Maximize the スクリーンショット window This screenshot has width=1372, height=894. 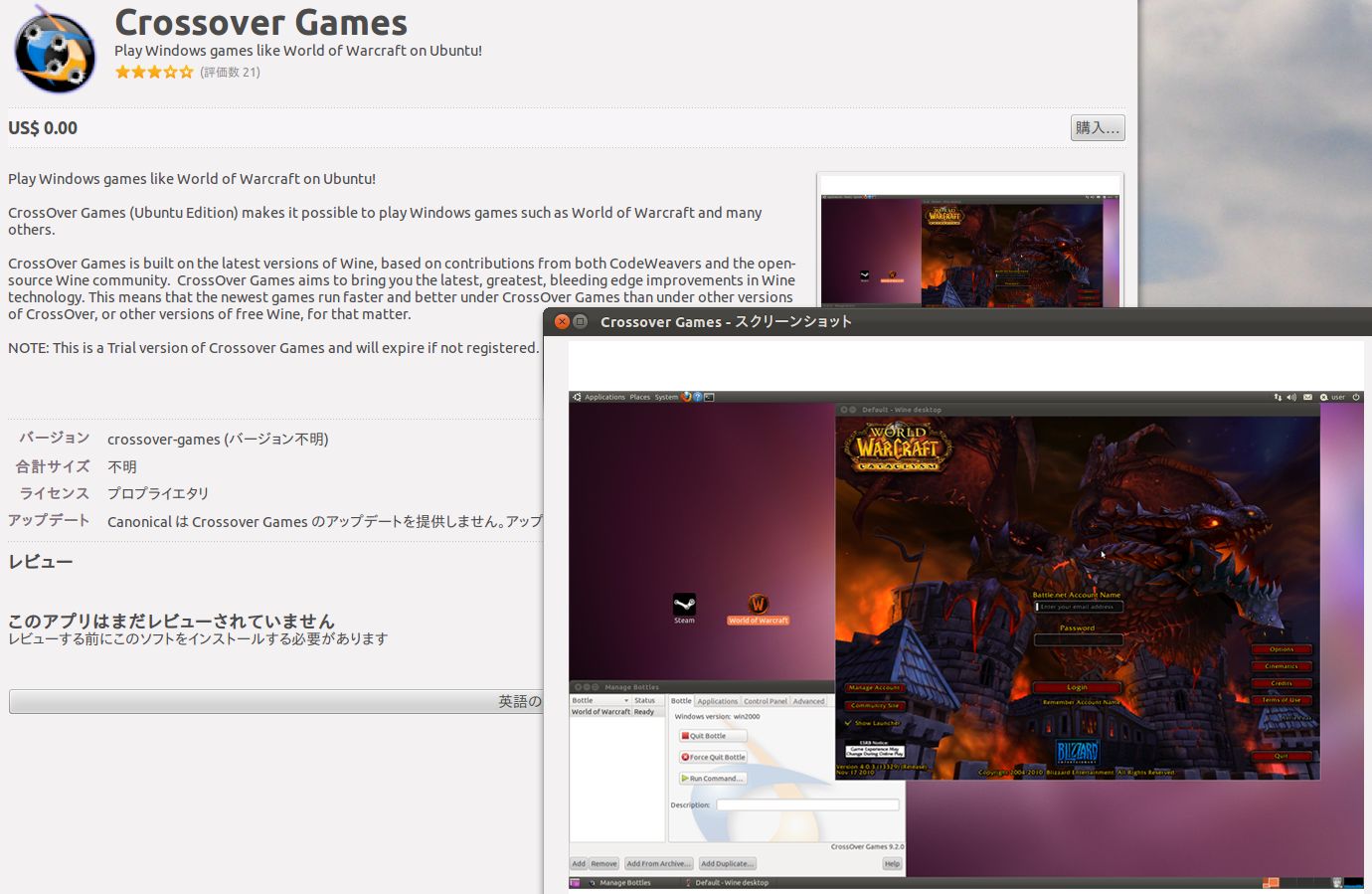[x=581, y=321]
